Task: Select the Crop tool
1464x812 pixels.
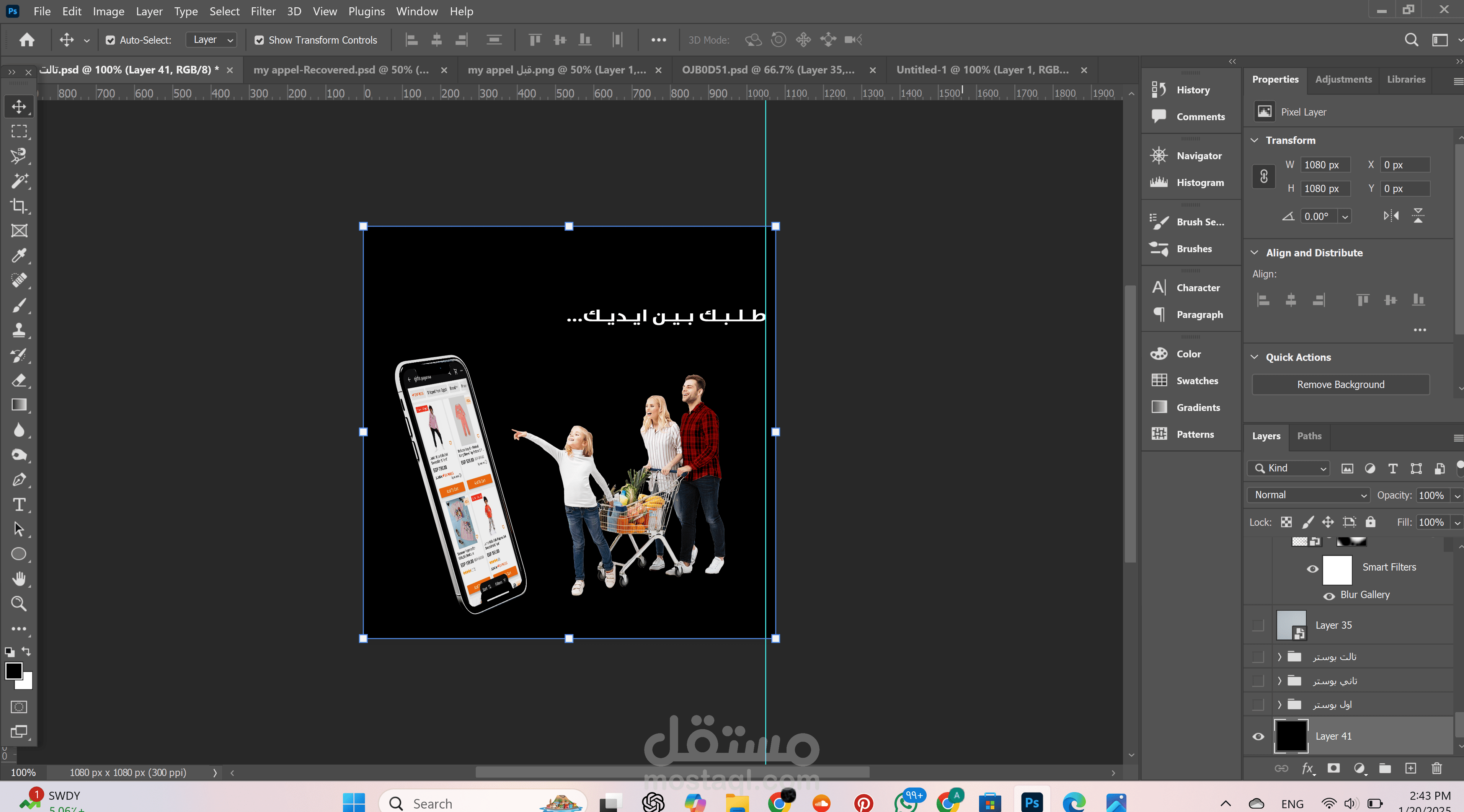Action: click(19, 206)
